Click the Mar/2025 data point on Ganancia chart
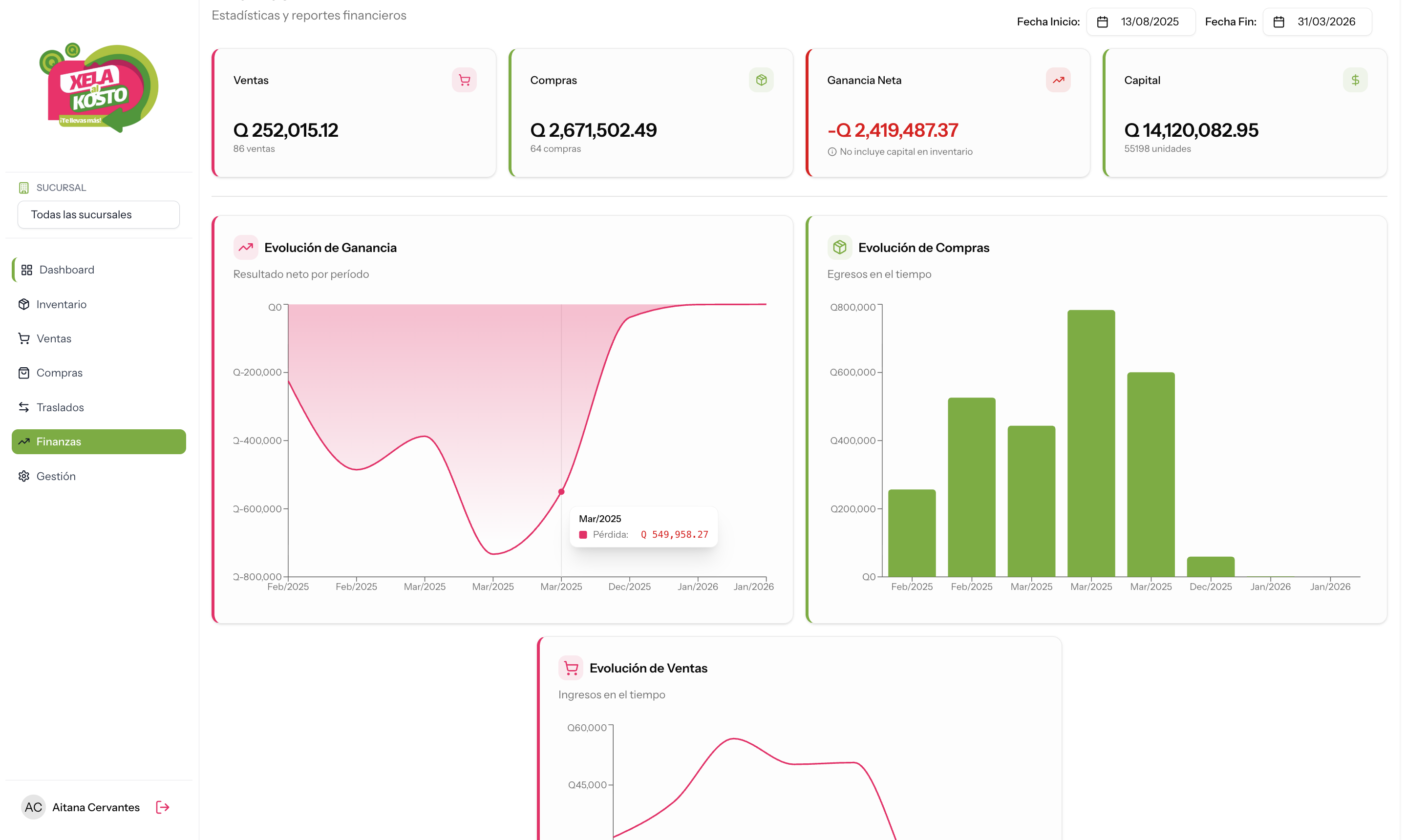 point(561,491)
